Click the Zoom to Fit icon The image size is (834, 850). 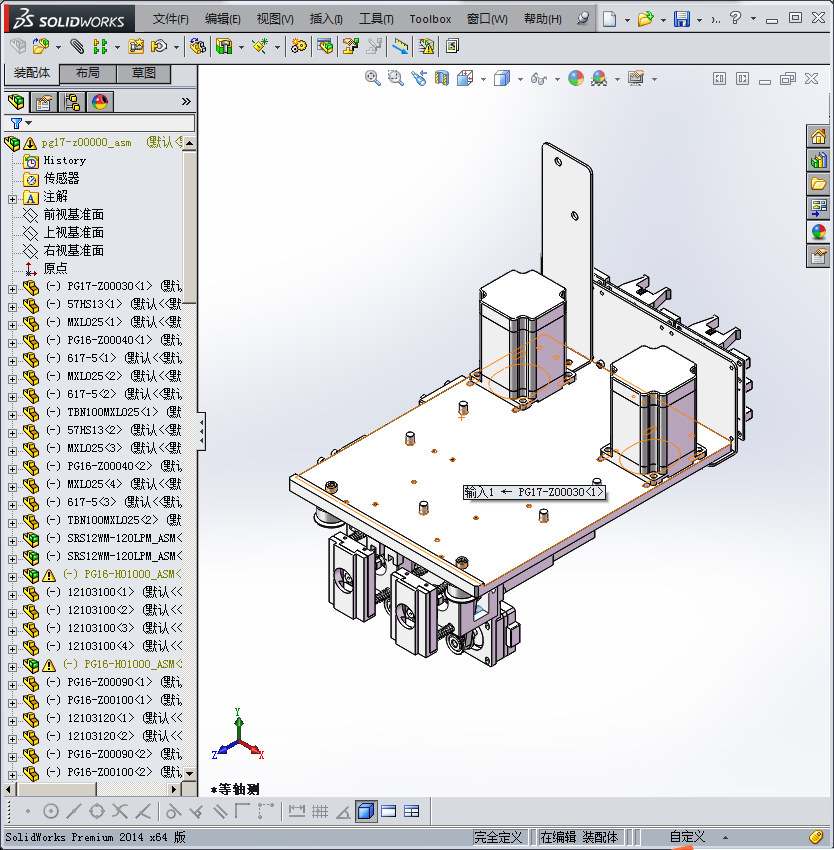(x=373, y=79)
